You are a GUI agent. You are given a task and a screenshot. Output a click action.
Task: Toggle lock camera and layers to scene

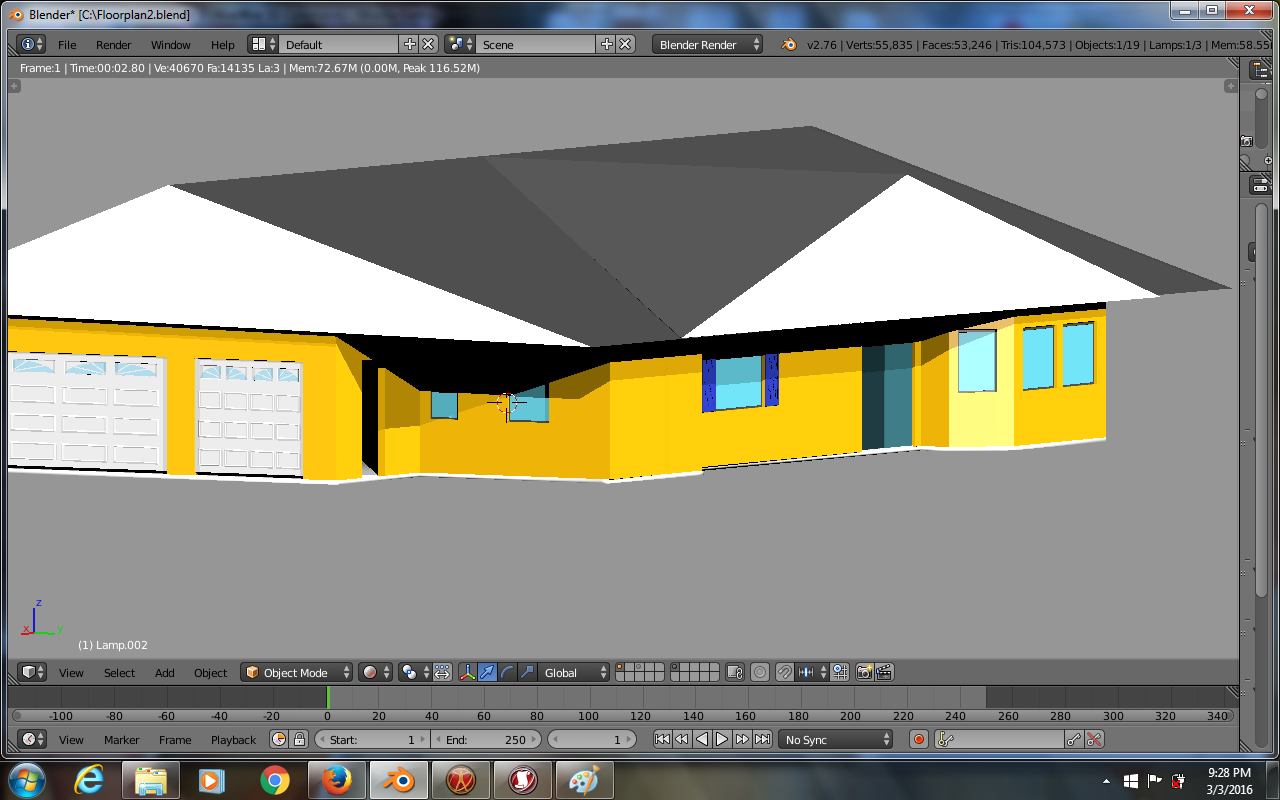tap(735, 672)
